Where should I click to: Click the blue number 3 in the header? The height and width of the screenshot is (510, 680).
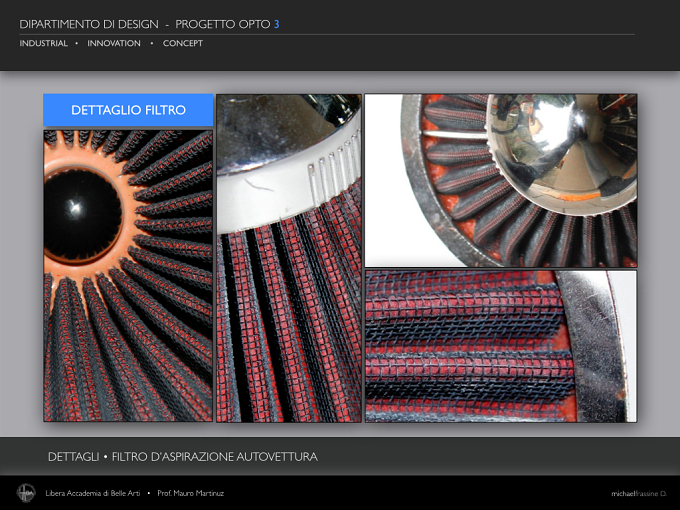(x=277, y=24)
